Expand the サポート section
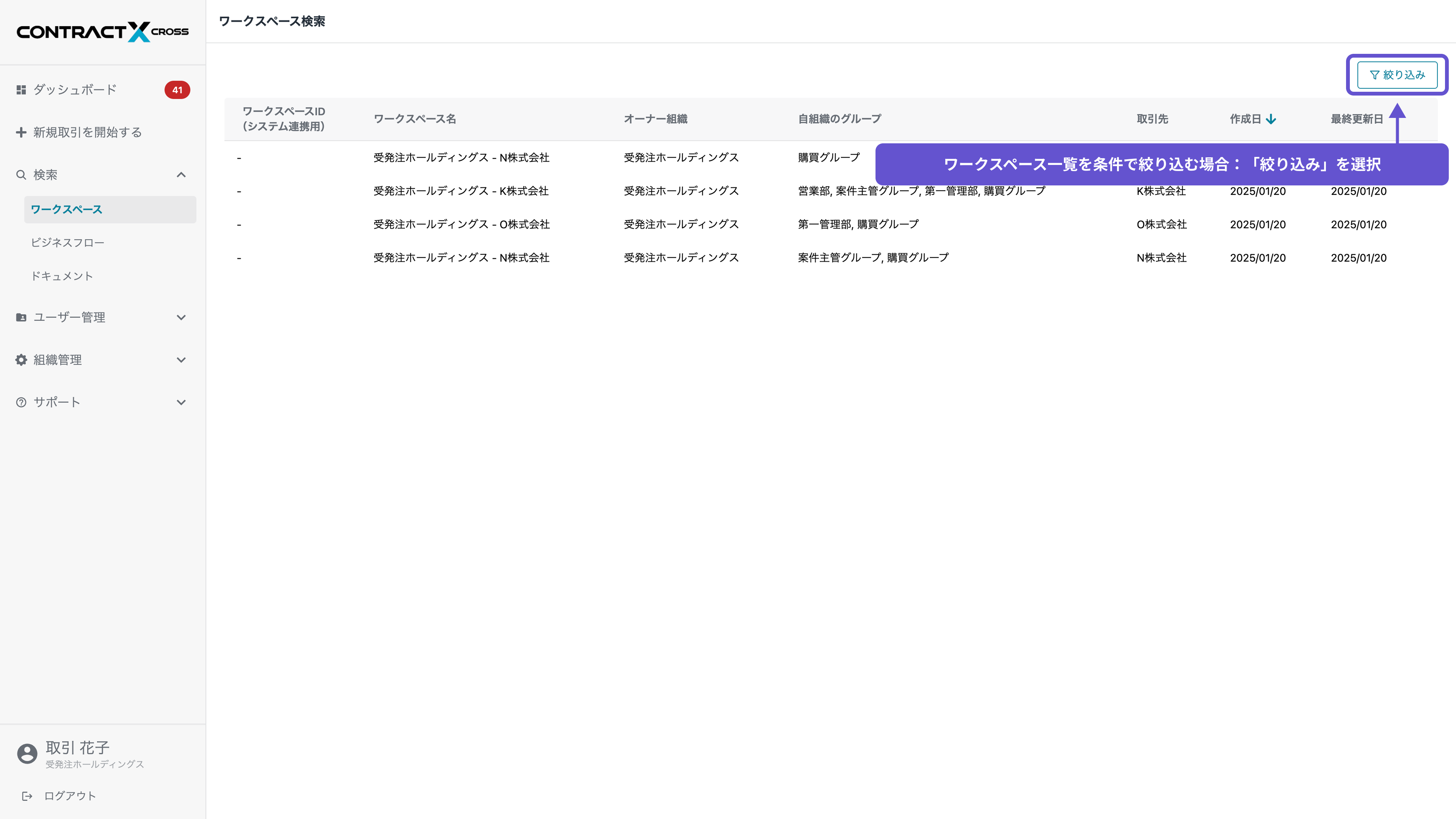This screenshot has height=819, width=1456. (x=182, y=402)
